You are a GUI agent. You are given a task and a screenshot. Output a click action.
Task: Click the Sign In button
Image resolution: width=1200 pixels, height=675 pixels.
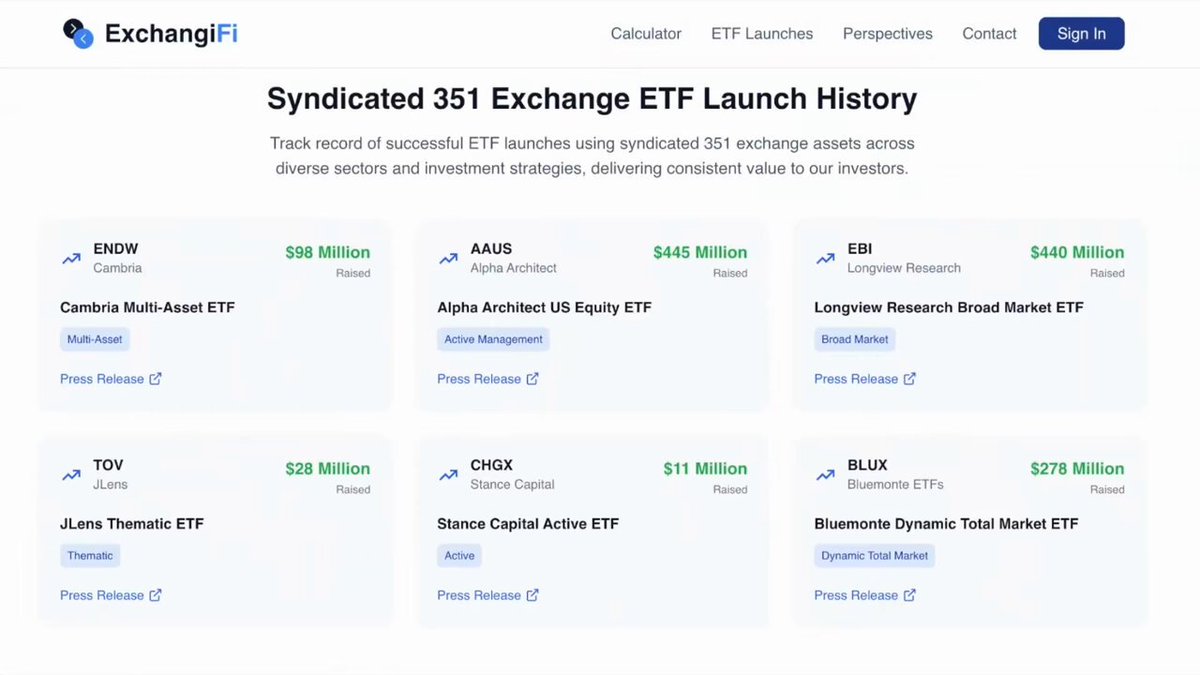(1081, 34)
